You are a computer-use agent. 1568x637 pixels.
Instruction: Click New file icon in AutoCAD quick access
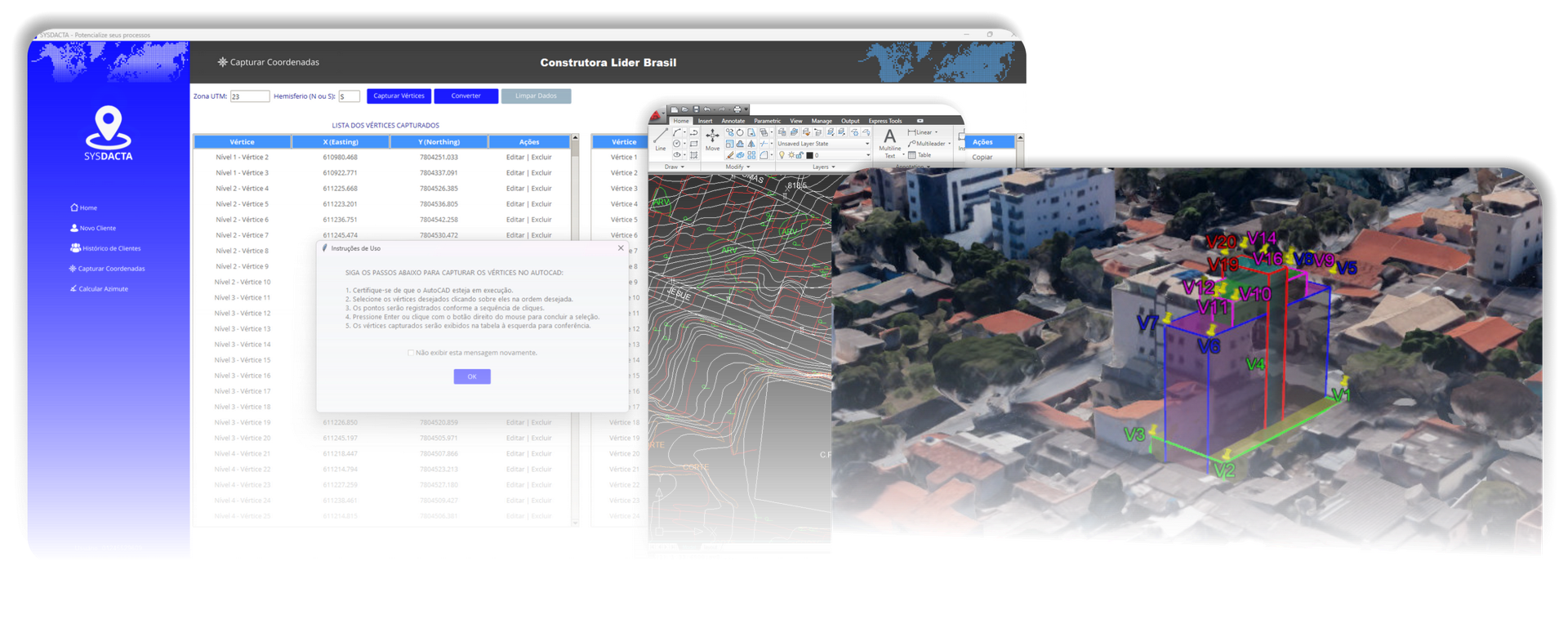[674, 109]
